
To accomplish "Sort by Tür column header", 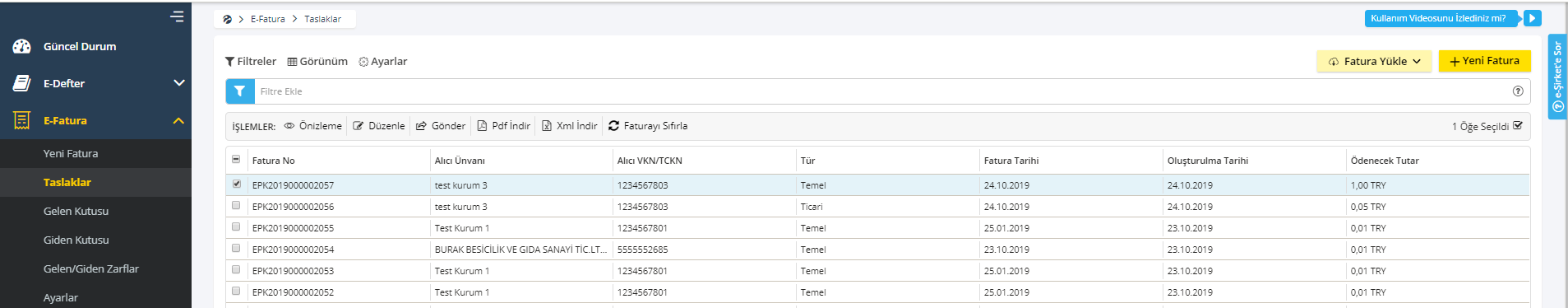I will [x=807, y=161].
